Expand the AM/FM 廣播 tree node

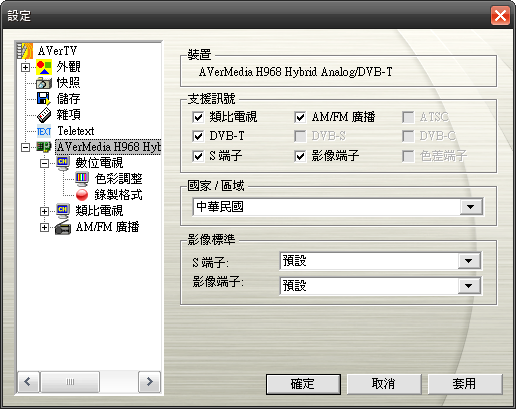point(44,227)
